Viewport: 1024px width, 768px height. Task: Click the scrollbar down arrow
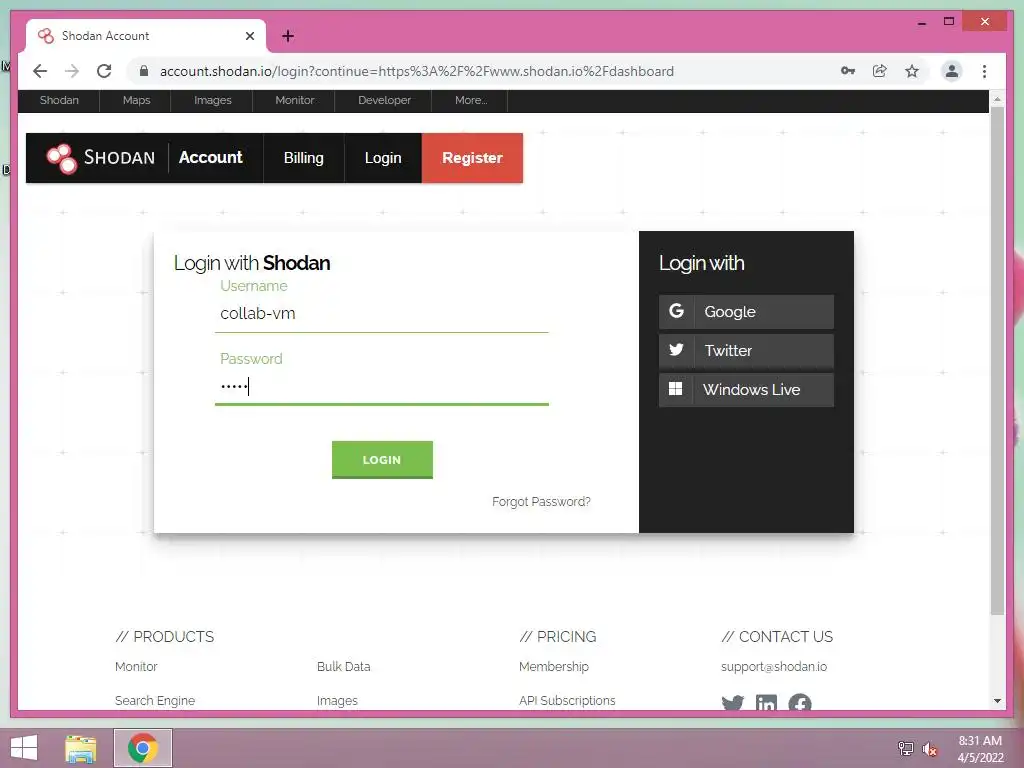pos(997,701)
